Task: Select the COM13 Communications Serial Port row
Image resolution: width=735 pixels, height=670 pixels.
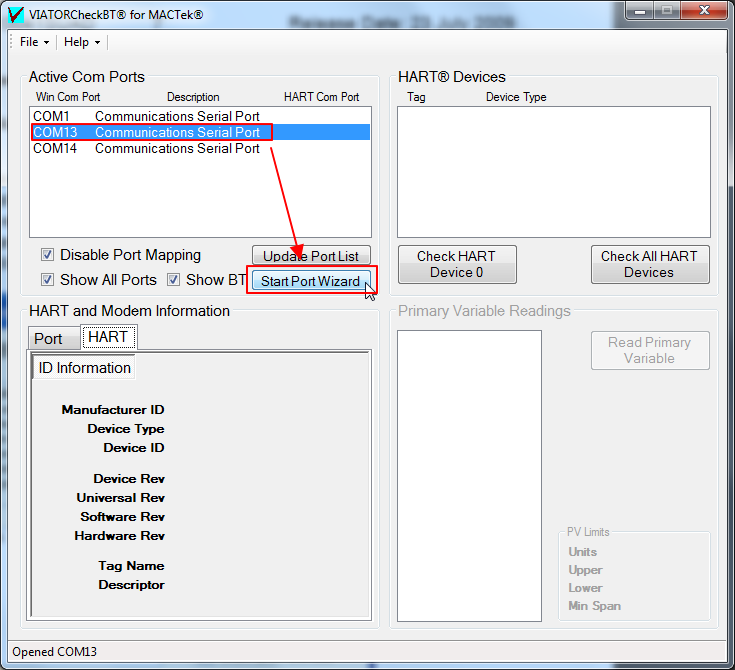Action: coord(201,132)
